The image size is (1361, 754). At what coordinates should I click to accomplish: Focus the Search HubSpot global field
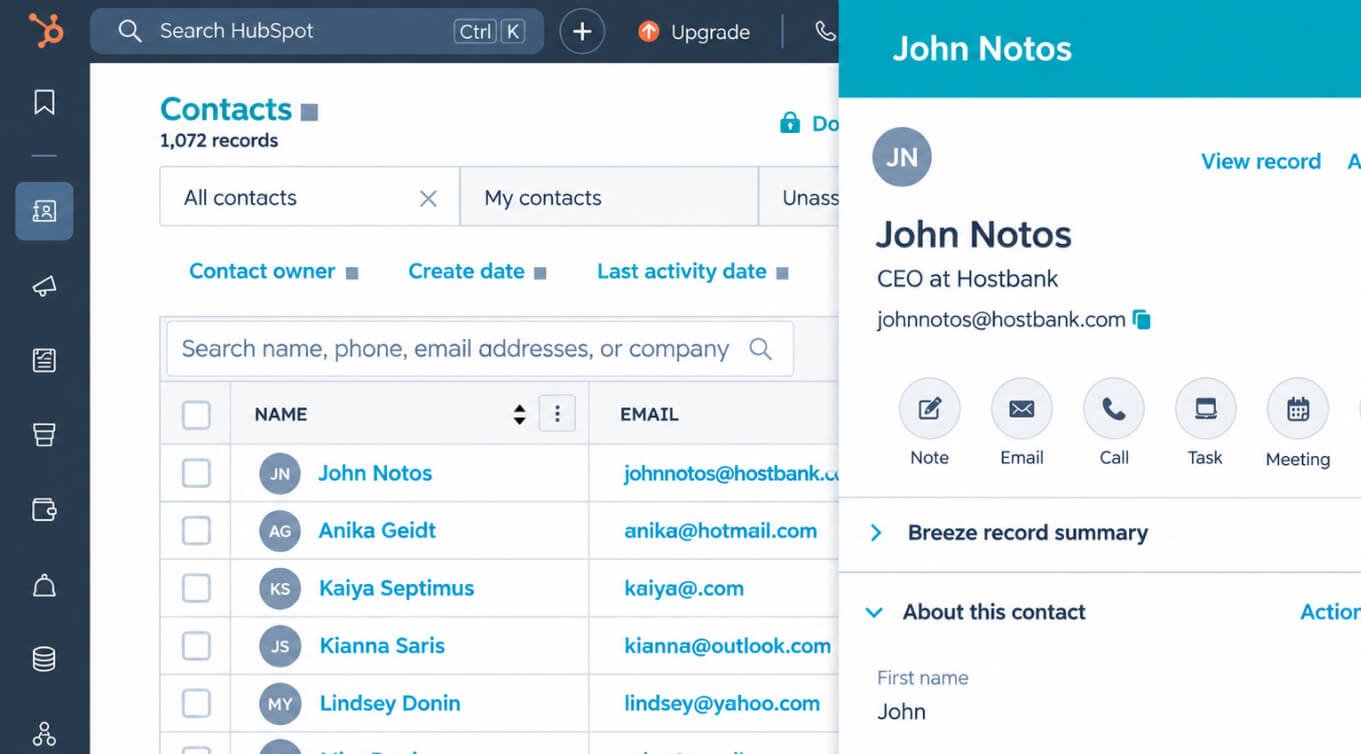317,31
